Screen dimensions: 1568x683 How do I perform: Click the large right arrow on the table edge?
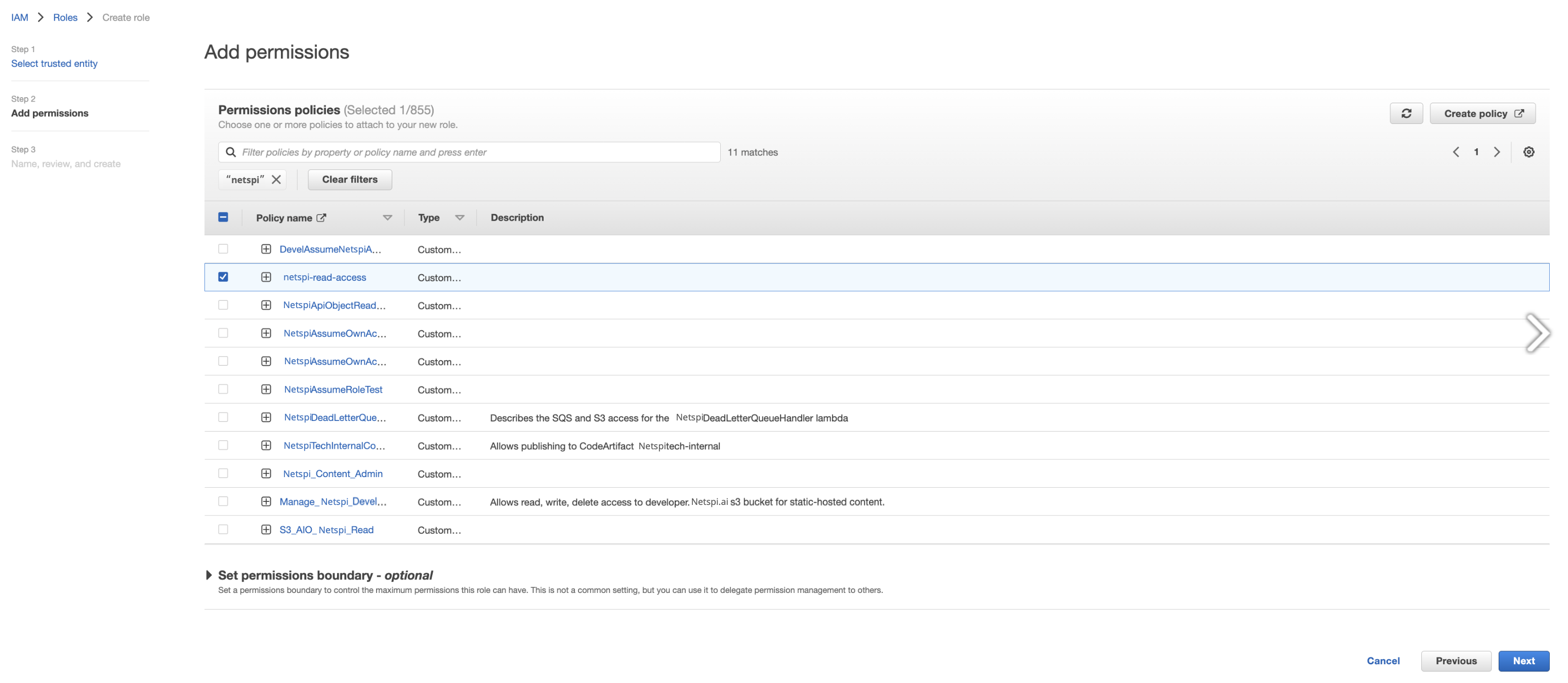(x=1537, y=333)
